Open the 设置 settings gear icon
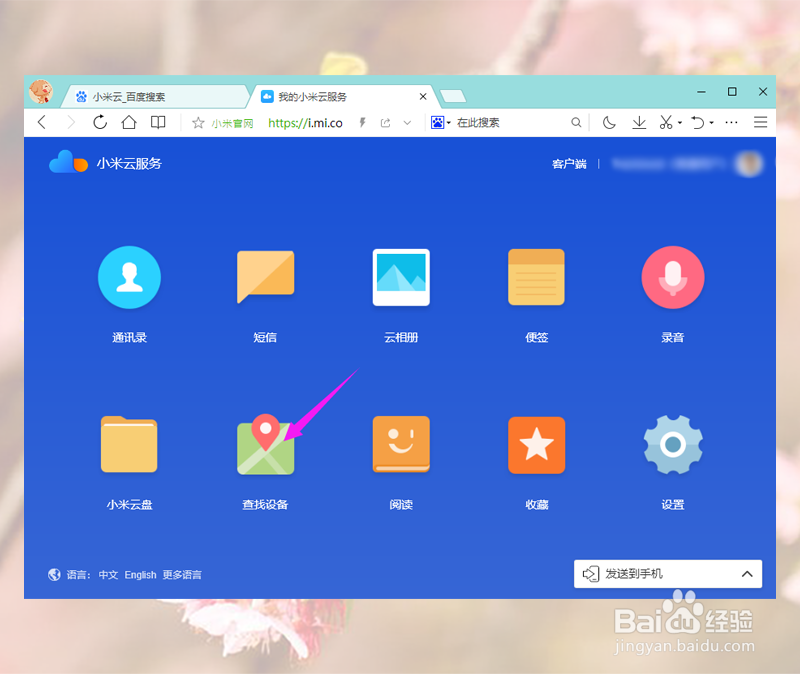This screenshot has width=800, height=674. tap(672, 444)
